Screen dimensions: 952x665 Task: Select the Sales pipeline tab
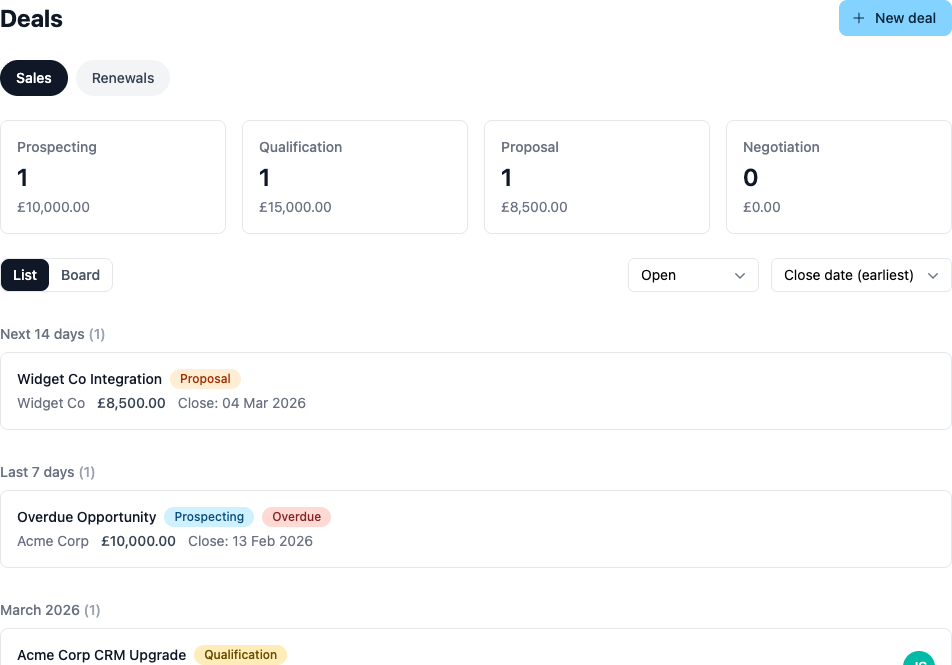pyautogui.click(x=34, y=78)
